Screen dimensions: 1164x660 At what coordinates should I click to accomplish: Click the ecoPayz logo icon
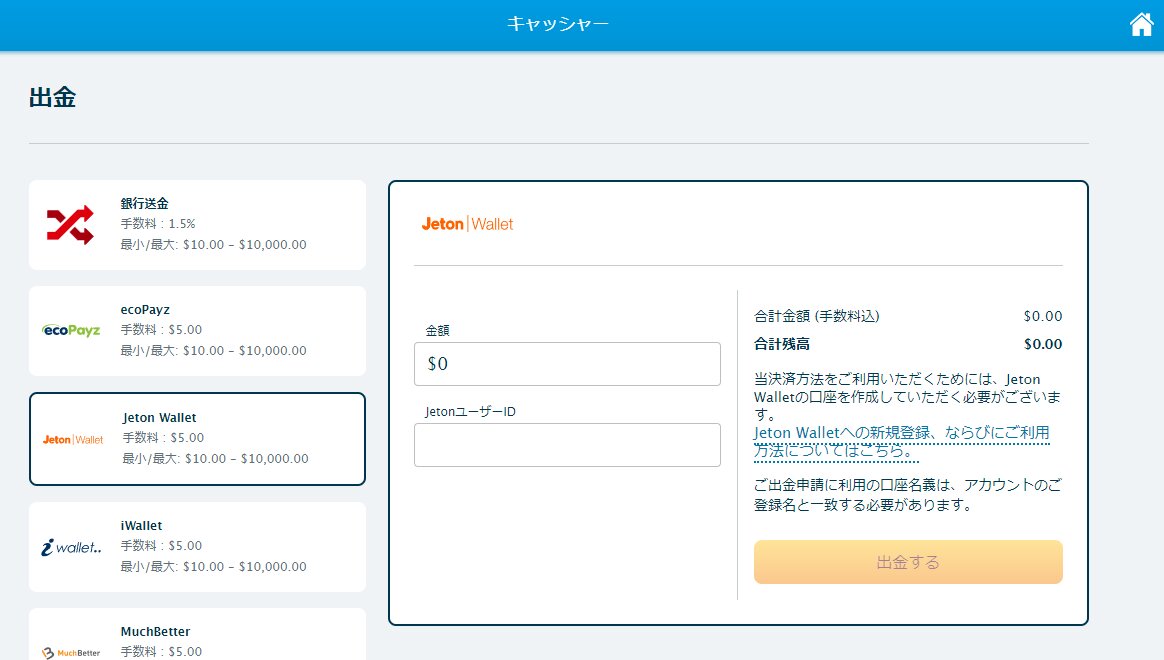click(71, 330)
